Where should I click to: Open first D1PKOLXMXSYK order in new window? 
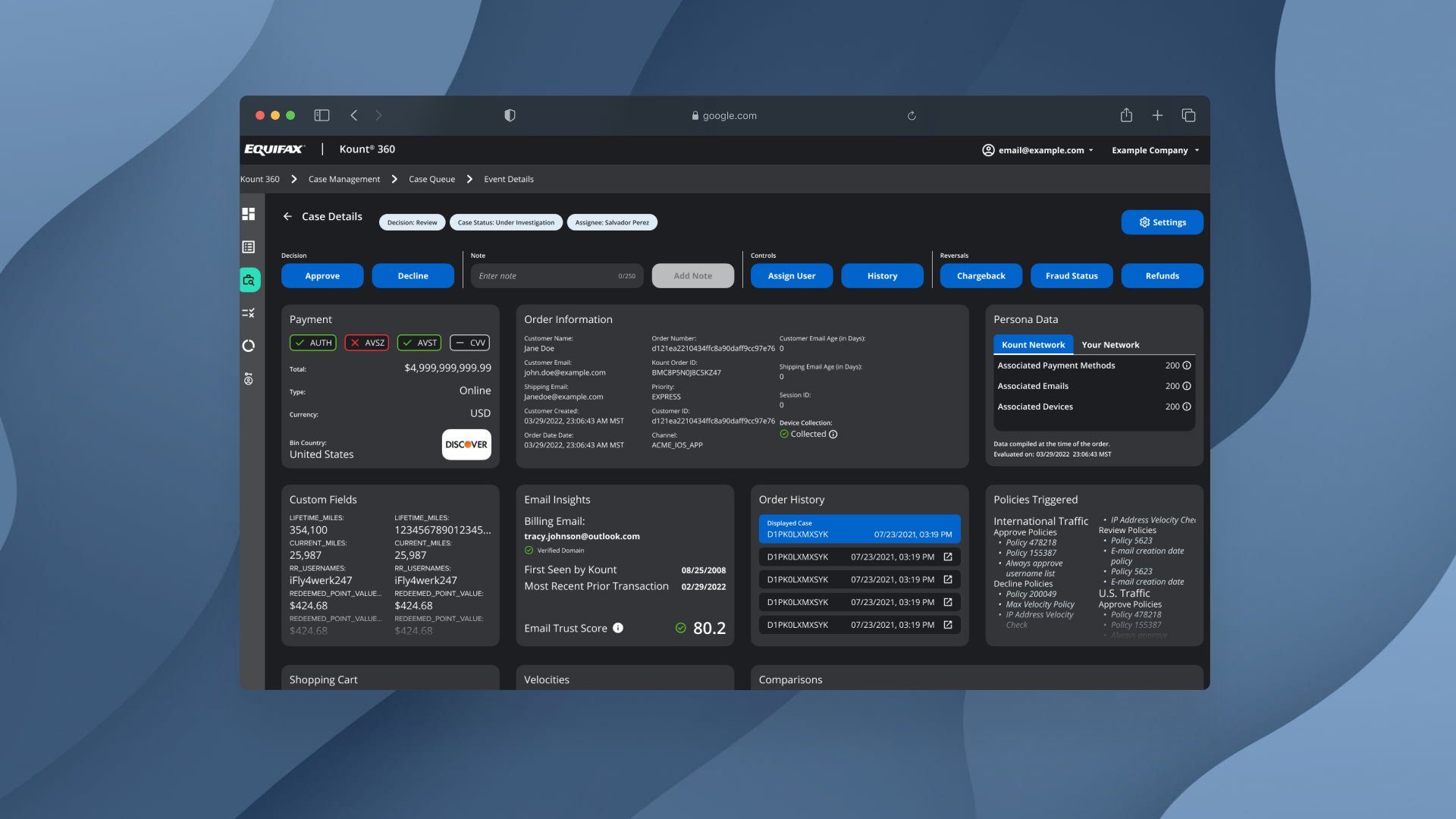pos(948,557)
